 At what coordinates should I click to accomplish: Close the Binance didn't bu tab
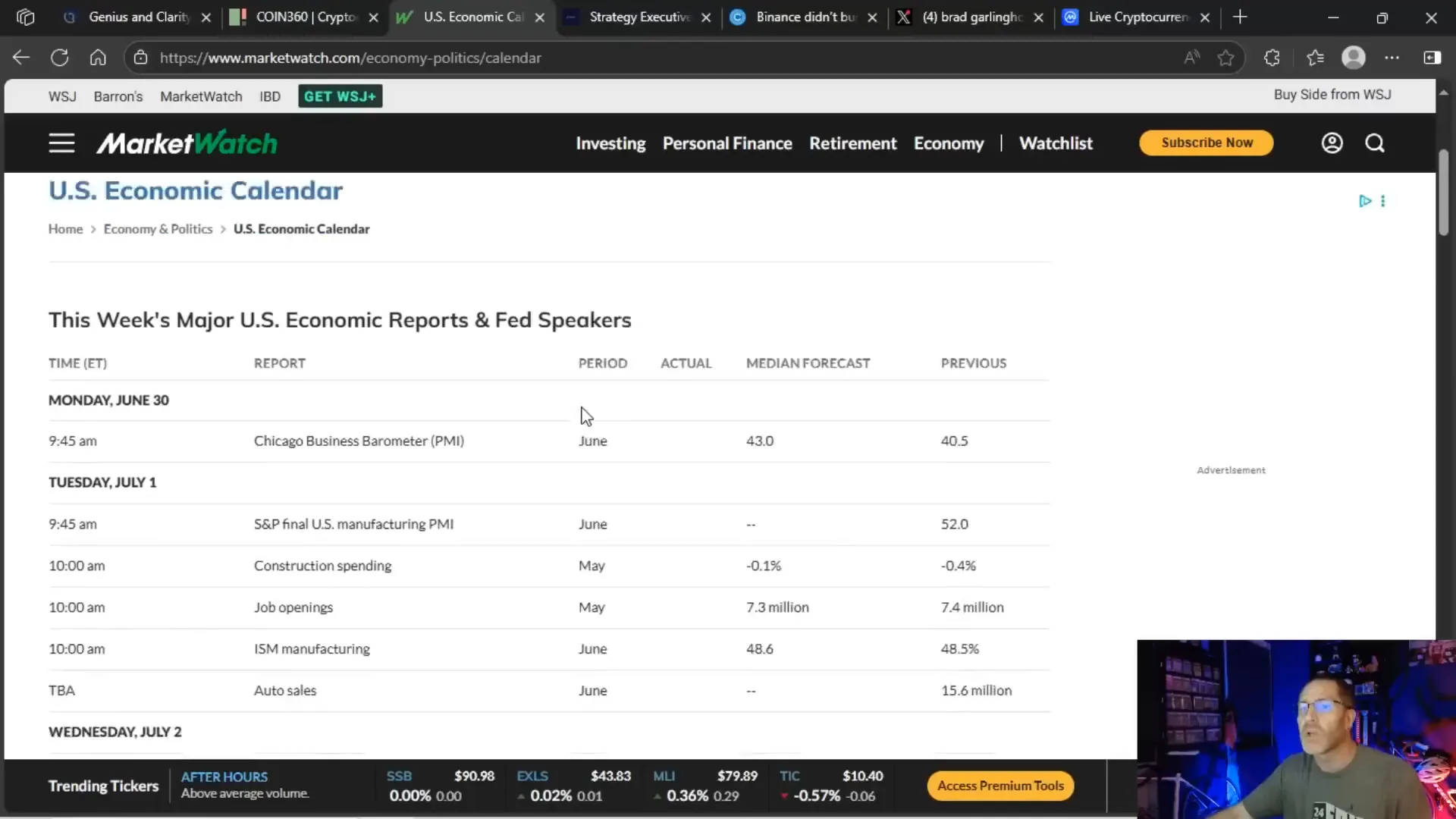(x=872, y=17)
